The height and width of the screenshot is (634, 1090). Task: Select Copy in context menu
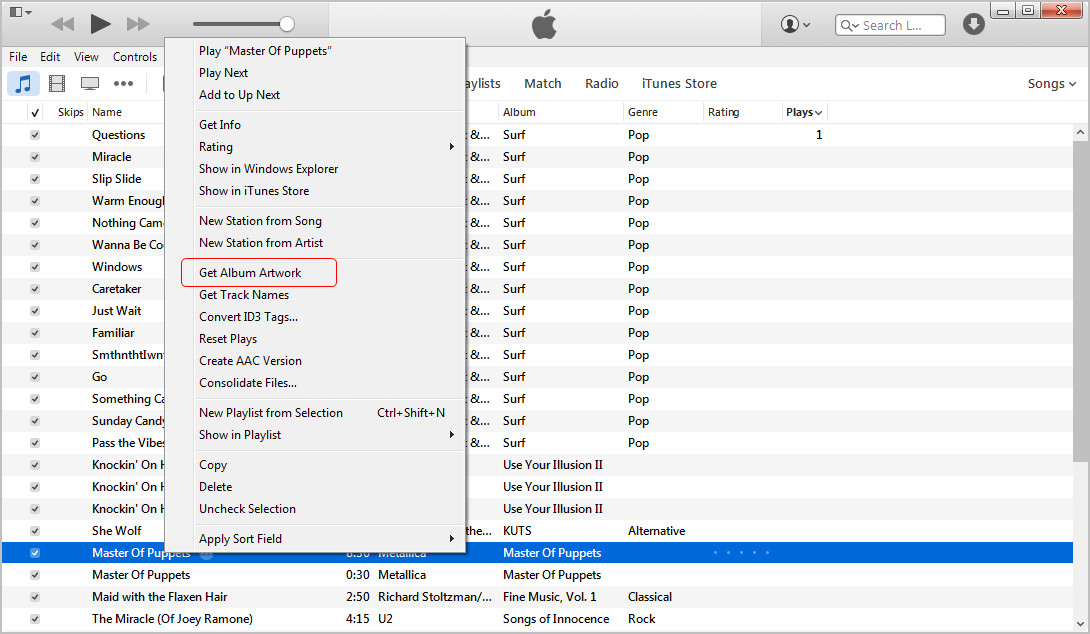[213, 465]
